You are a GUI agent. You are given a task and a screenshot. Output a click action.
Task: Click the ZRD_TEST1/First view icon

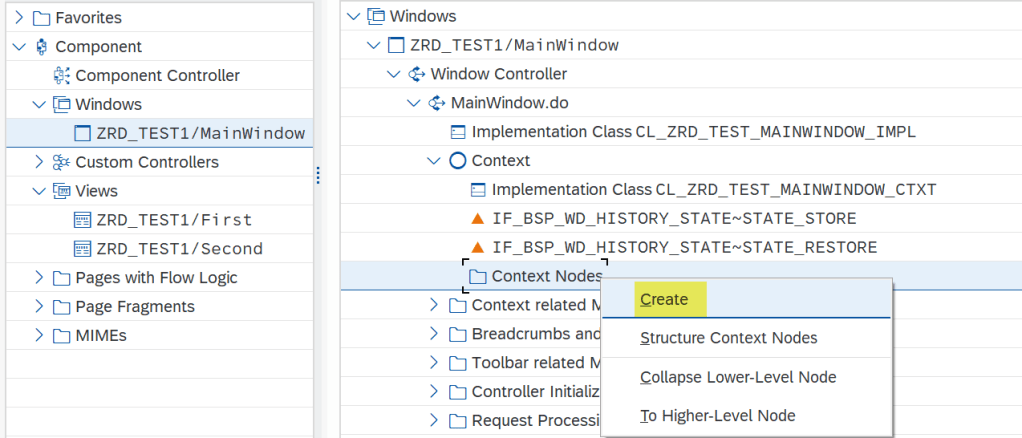pos(82,220)
